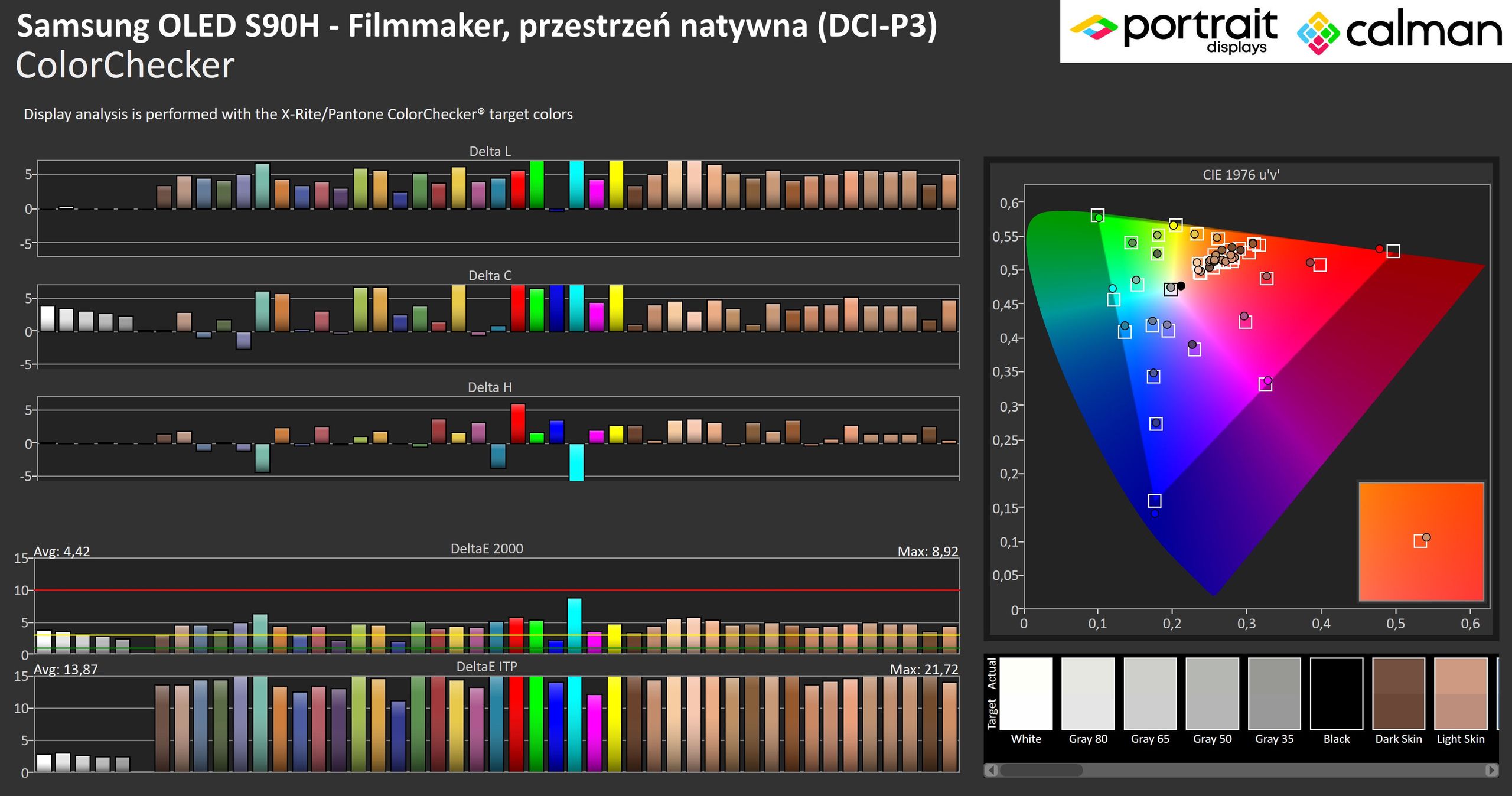This screenshot has width=1512, height=796.
Task: Click the yellow bar in Delta C chart
Action: pyautogui.click(x=616, y=308)
